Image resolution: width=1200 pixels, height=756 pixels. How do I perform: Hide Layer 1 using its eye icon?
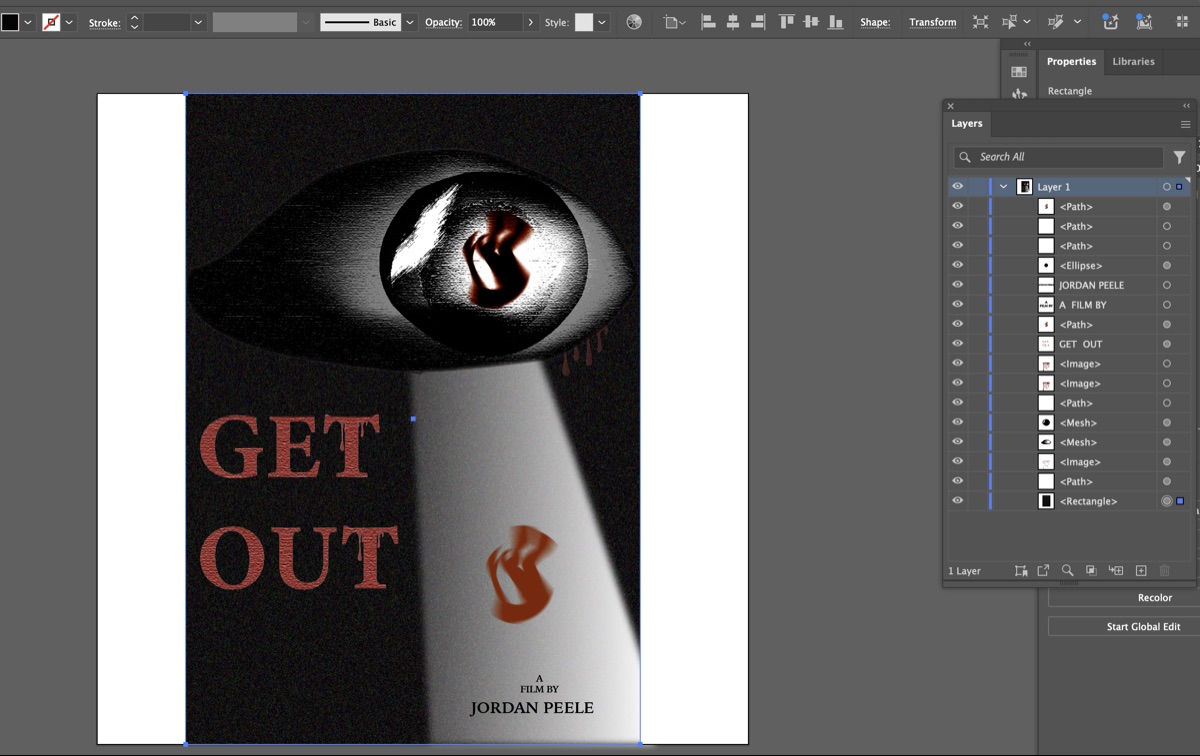pyautogui.click(x=957, y=187)
